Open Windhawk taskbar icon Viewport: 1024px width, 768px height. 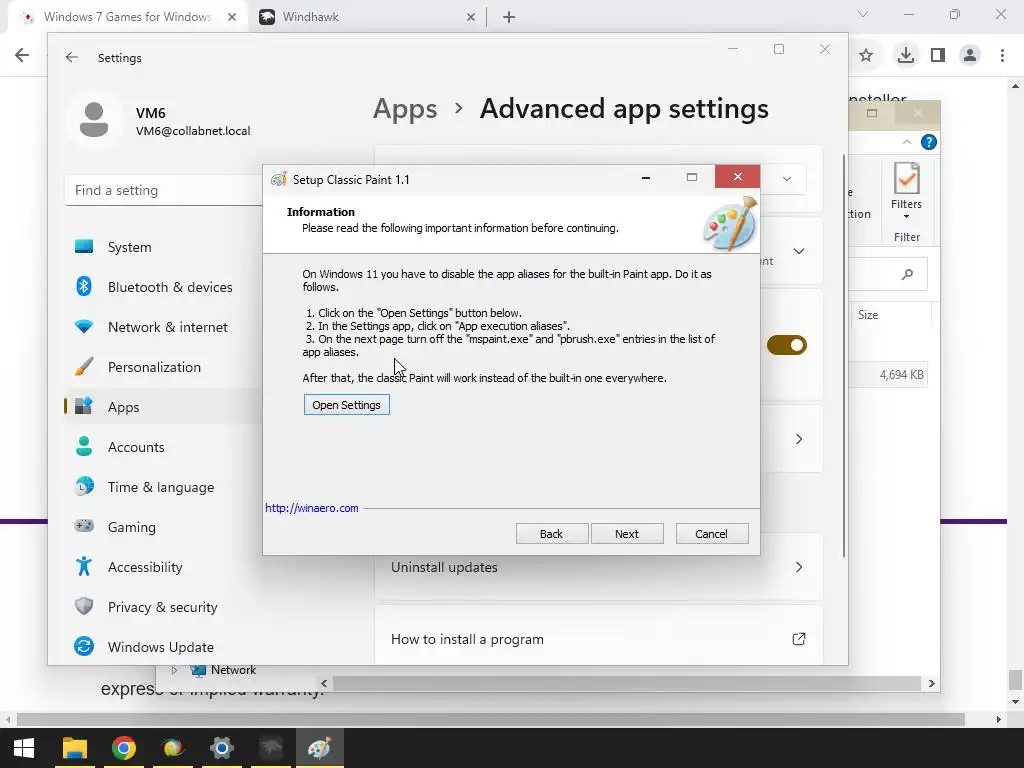(x=270, y=748)
